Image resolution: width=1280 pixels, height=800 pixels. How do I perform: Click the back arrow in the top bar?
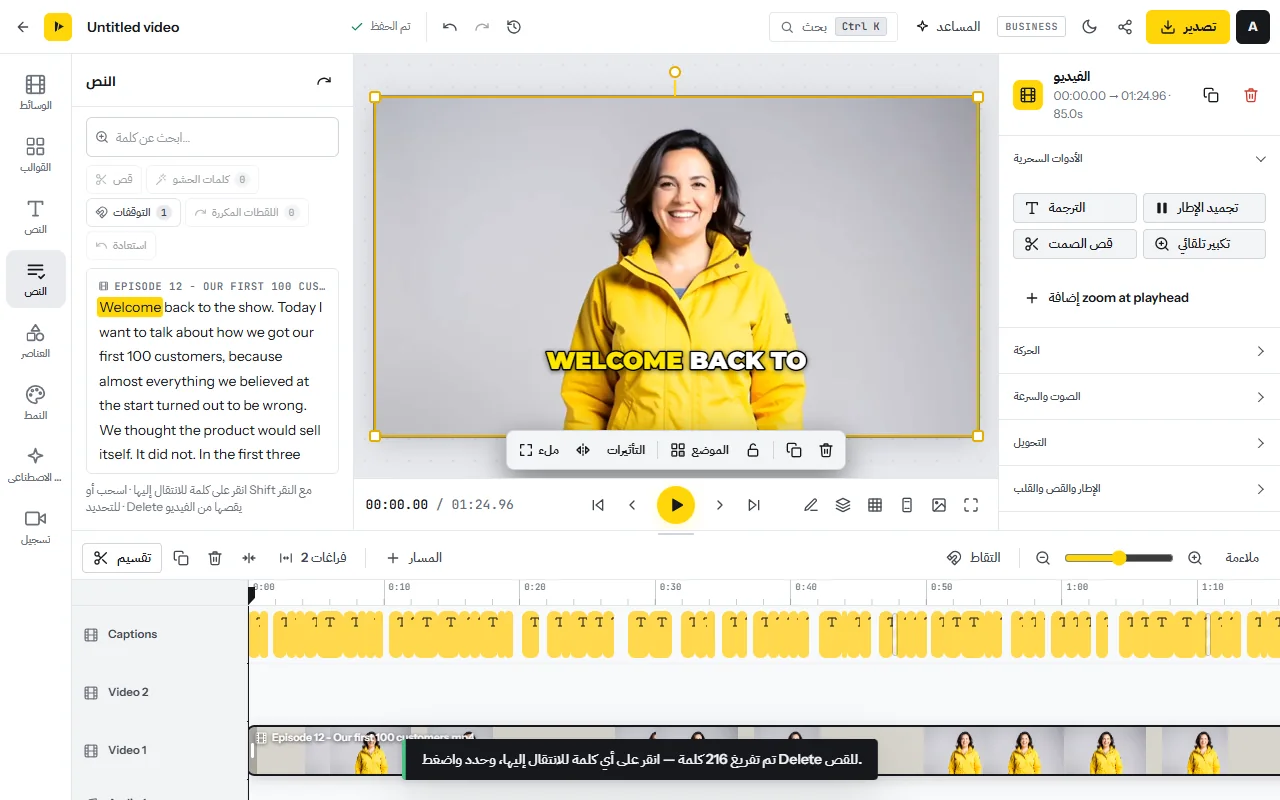23,27
